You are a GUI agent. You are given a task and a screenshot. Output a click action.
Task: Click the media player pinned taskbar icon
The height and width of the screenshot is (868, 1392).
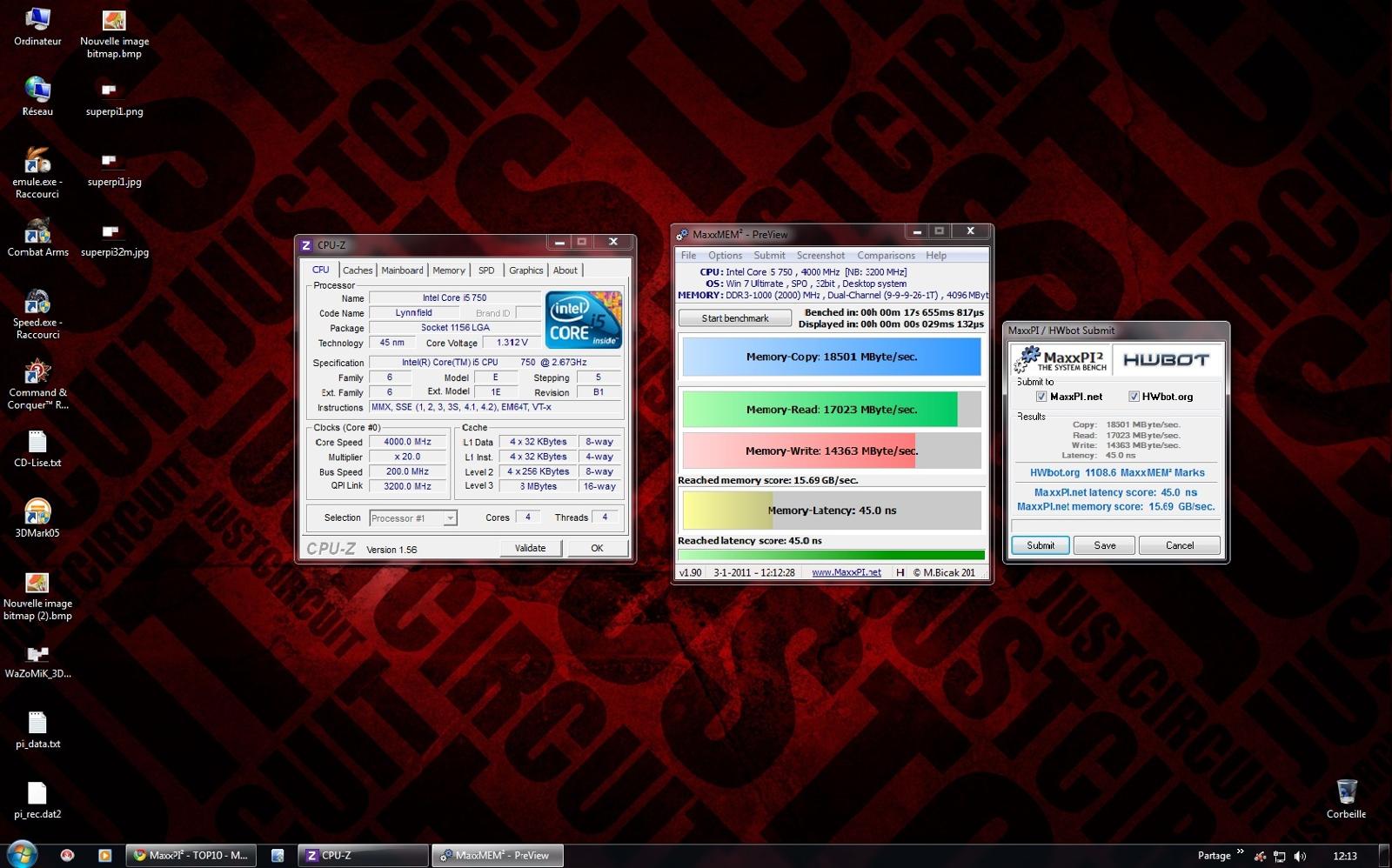pyautogui.click(x=104, y=856)
